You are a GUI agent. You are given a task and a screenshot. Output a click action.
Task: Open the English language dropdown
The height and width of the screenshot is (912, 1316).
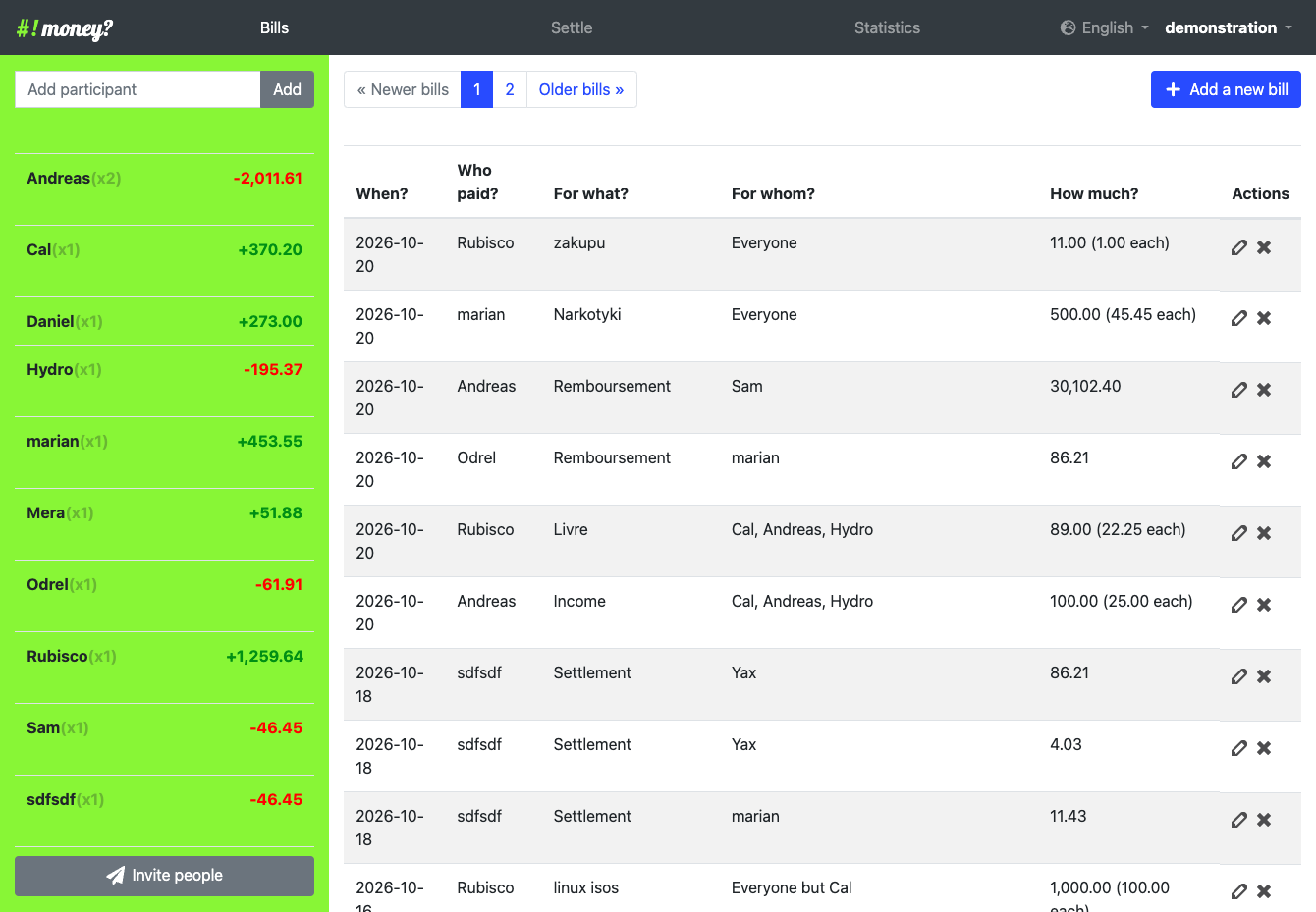1105,27
